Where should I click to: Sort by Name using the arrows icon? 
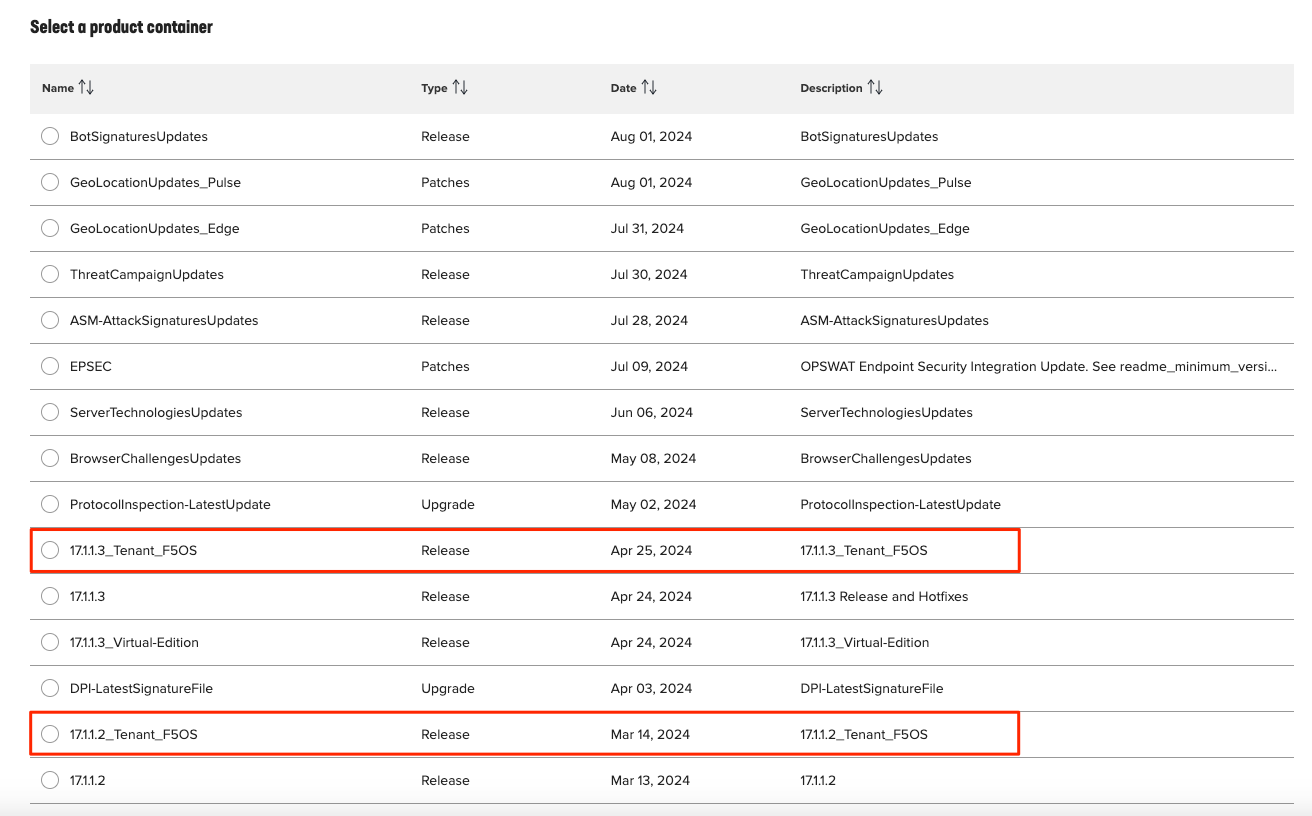[x=86, y=88]
